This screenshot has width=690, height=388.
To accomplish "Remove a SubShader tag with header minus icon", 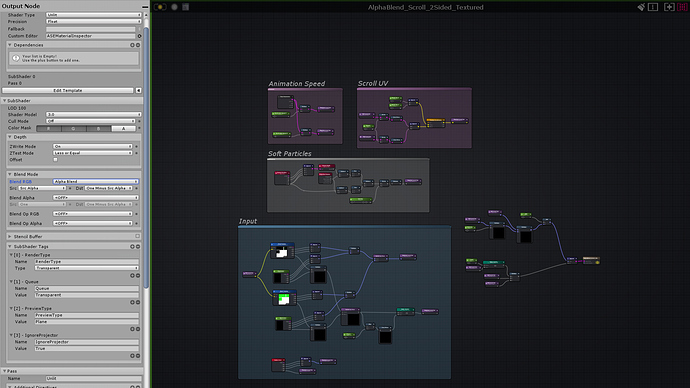I will tap(138, 247).
